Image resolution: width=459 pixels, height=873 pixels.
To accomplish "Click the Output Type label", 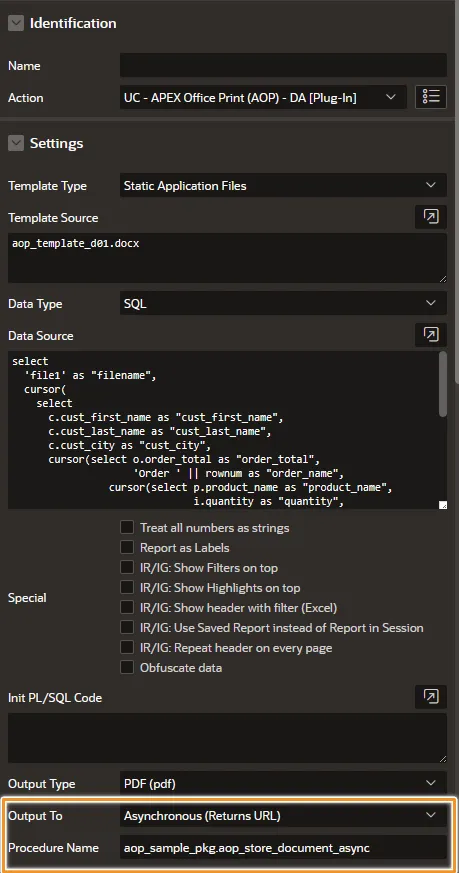I will [x=42, y=784].
